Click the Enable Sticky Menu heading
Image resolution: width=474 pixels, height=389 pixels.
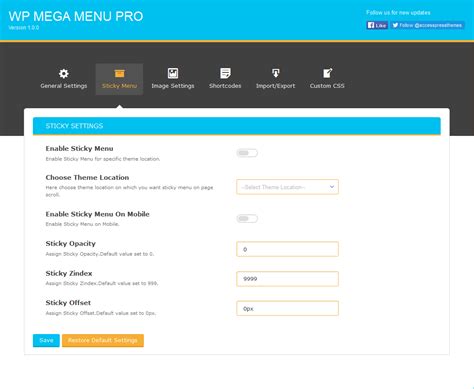click(x=79, y=149)
